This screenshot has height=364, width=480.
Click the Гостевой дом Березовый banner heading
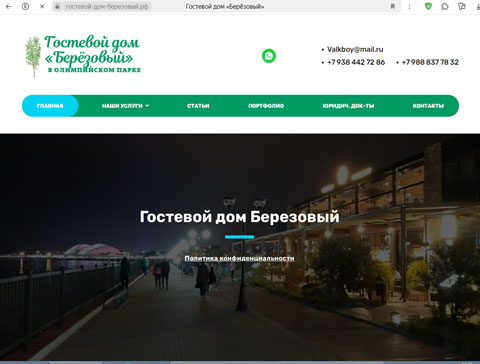coord(239,217)
